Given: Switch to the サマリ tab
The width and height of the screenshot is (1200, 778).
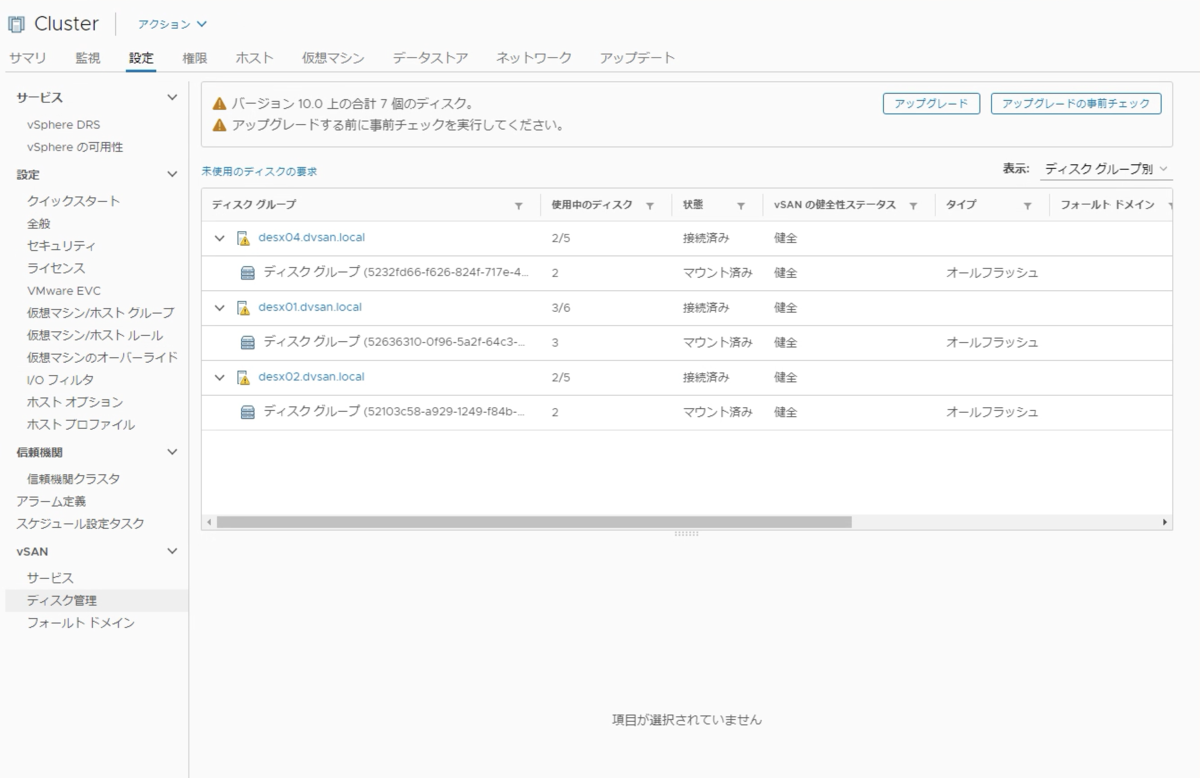Looking at the screenshot, I should tap(27, 58).
